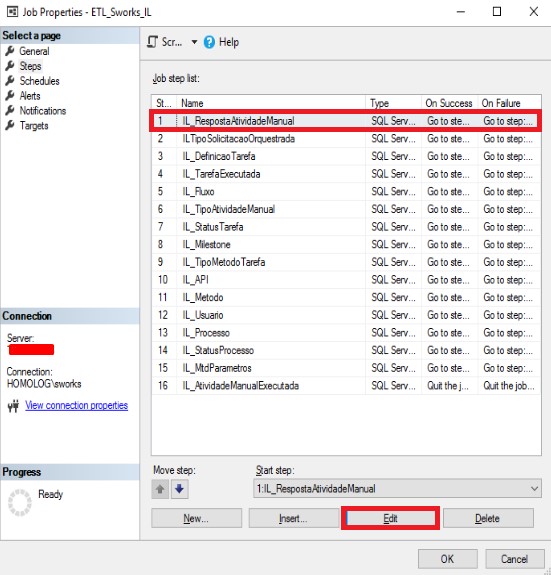This screenshot has width=551, height=575.
Task: Click the connection properties plug icon
Action: point(14,406)
